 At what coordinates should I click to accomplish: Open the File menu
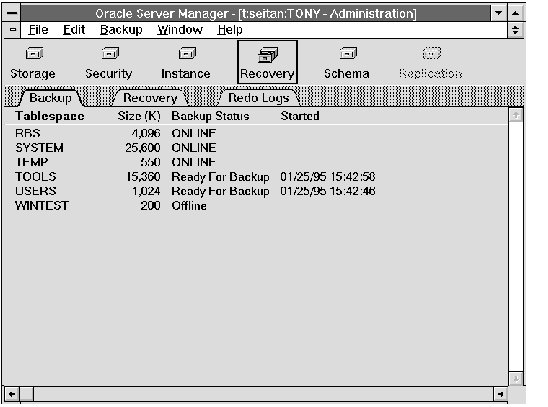(x=38, y=30)
